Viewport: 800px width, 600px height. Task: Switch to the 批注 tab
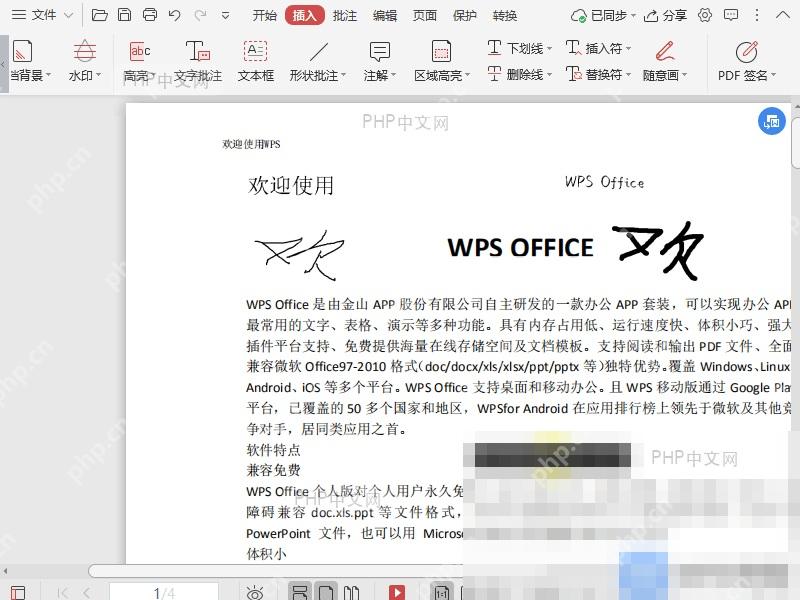[345, 16]
